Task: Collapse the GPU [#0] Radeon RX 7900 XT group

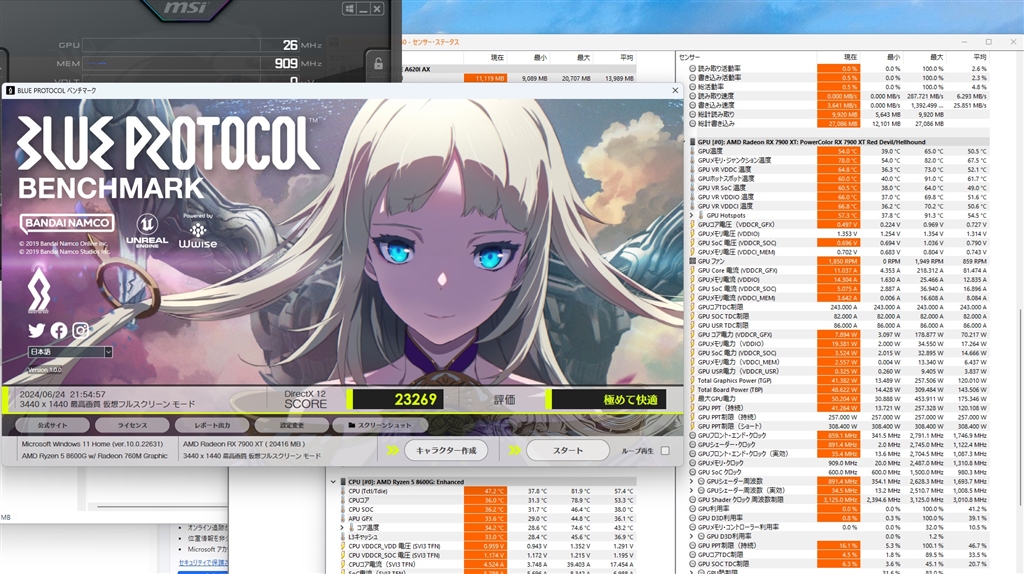Action: 683,142
